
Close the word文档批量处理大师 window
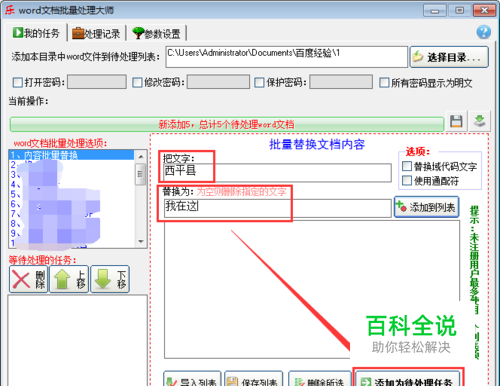pos(485,10)
